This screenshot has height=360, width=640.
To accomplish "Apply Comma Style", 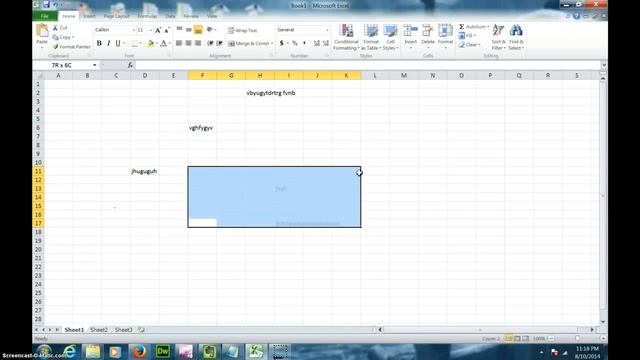I will click(304, 43).
